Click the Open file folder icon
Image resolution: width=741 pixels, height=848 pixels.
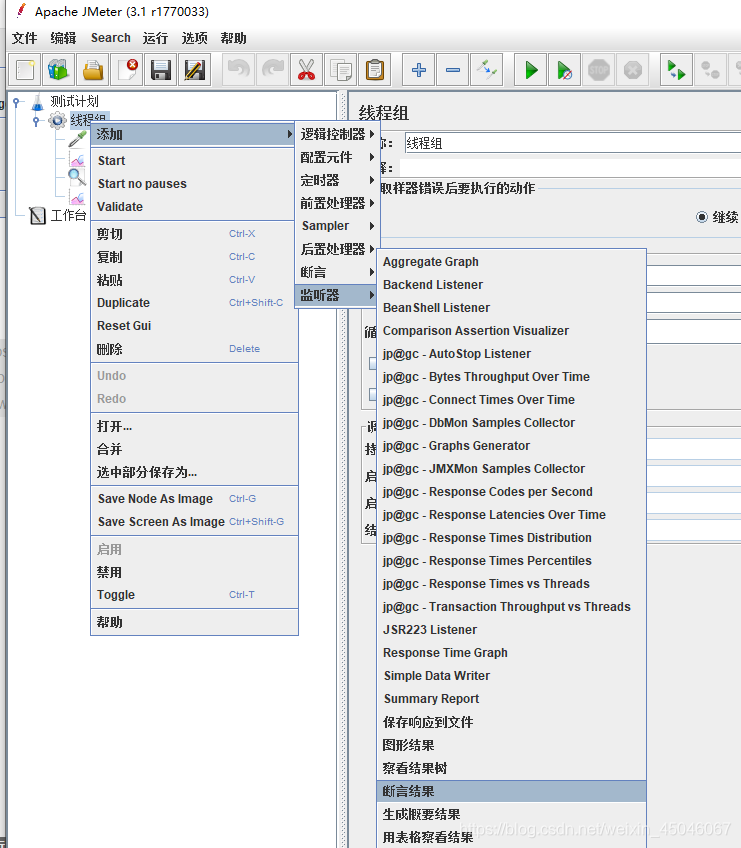click(x=93, y=70)
